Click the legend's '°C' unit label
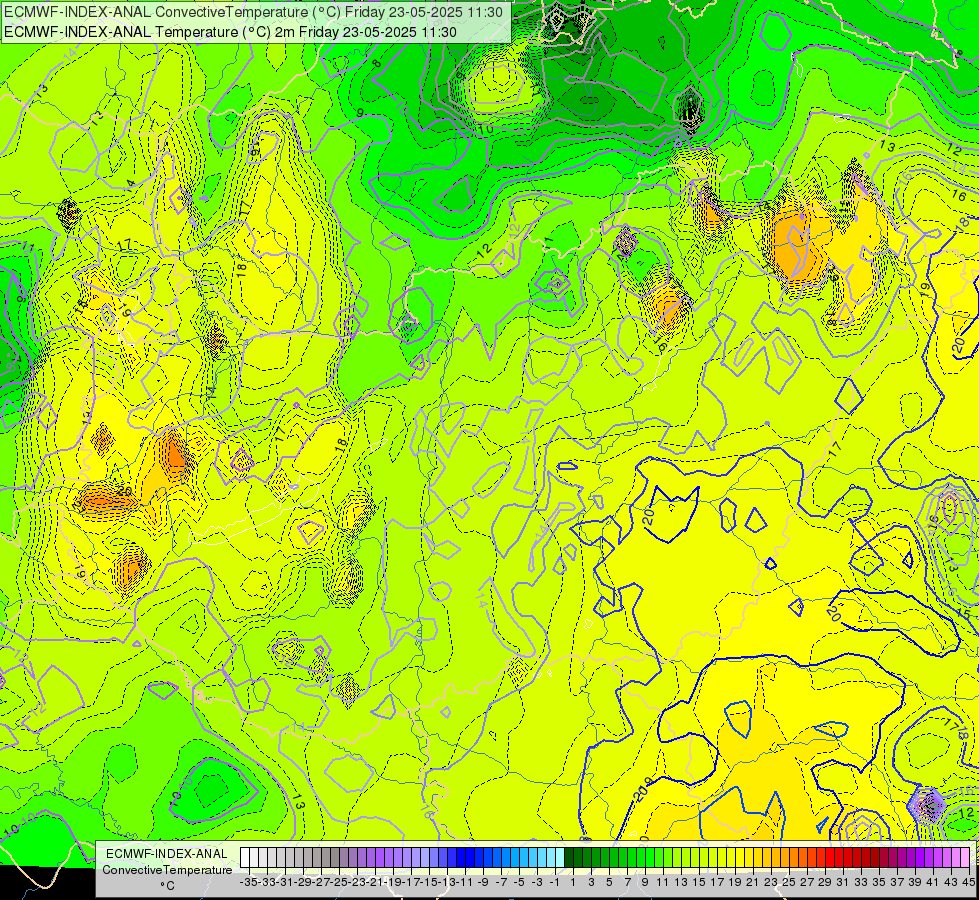Screen dimensions: 979x900 point(167,885)
